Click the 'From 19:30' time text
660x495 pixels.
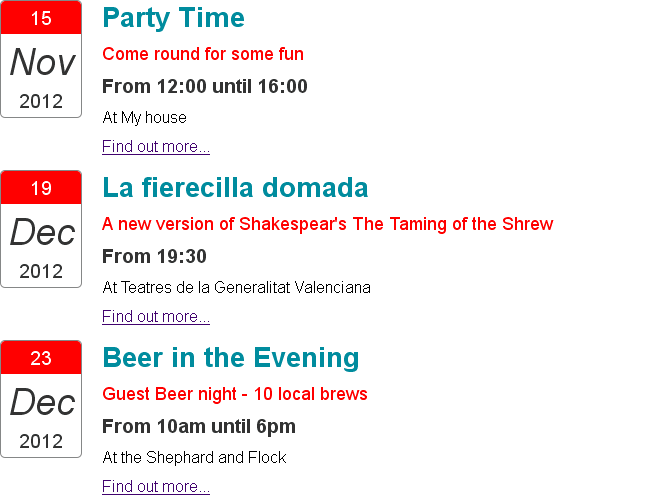point(155,257)
